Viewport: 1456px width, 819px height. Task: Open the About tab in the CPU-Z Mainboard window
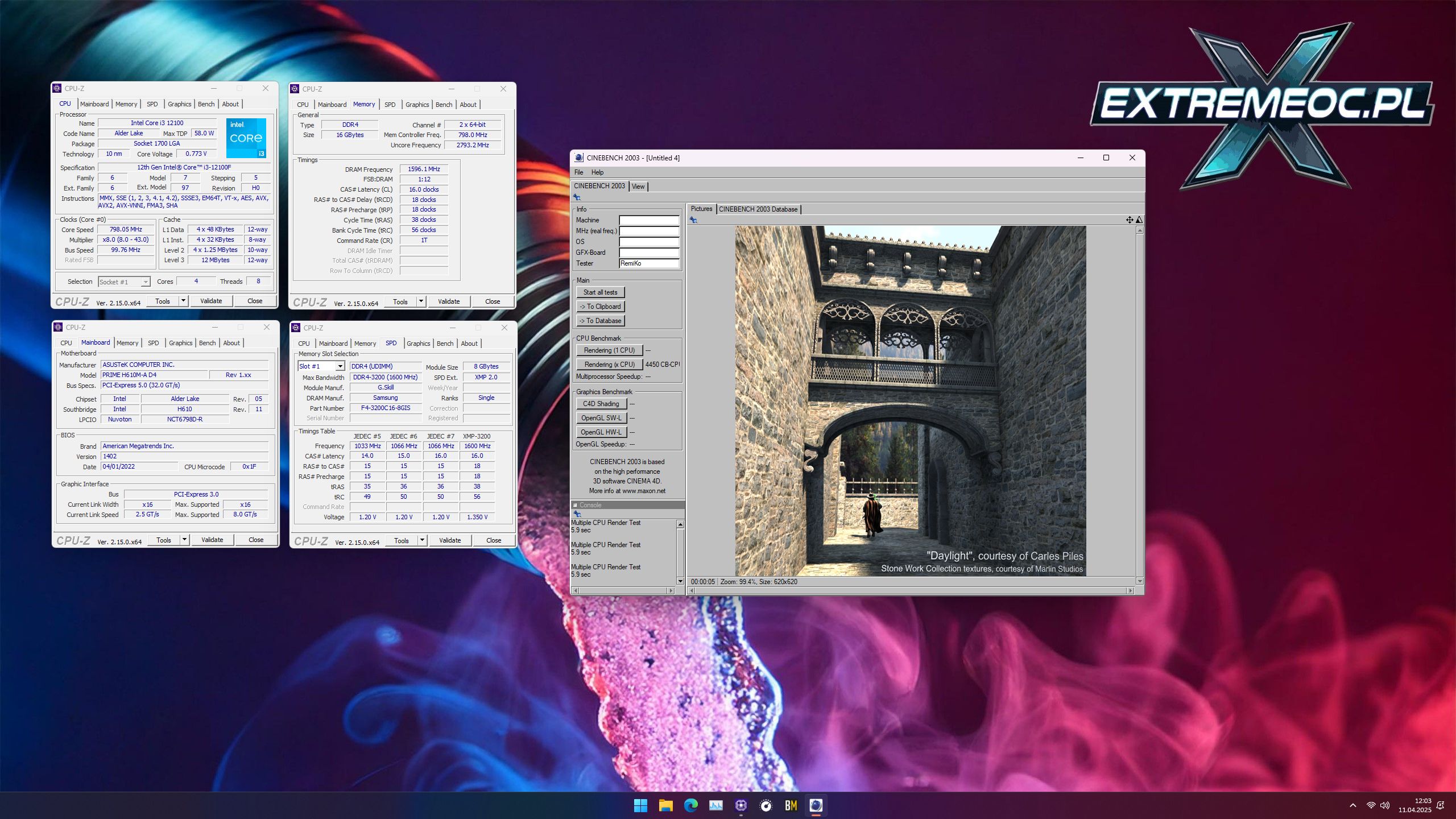(x=231, y=343)
